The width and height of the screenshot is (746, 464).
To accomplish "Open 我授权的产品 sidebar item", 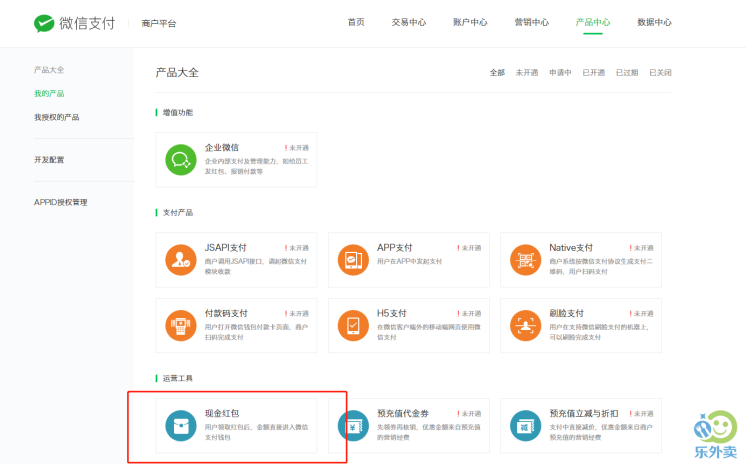I will tap(56, 117).
